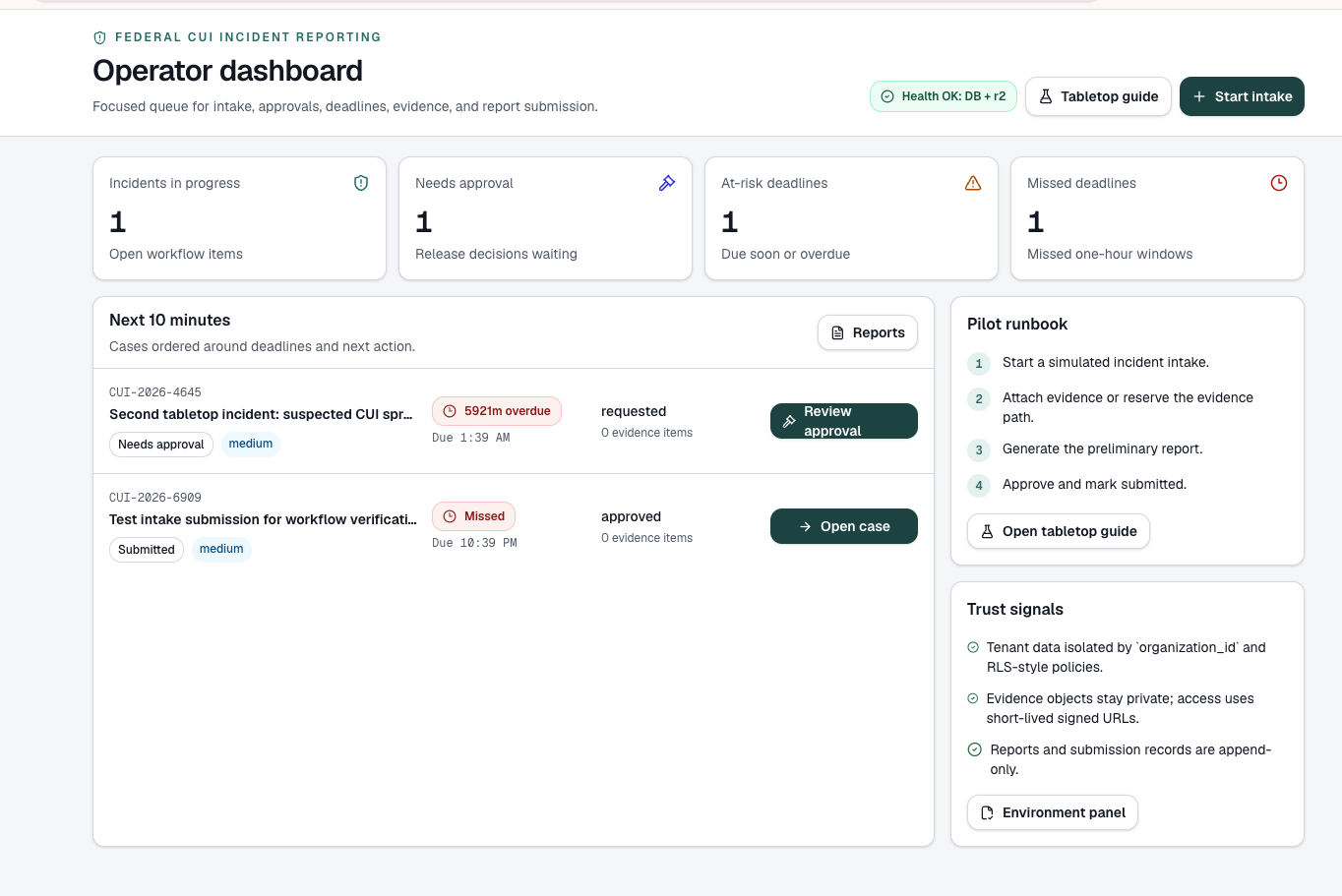This screenshot has height=896, width=1342.
Task: Click the file icon in Environment panel button
Action: click(x=987, y=812)
